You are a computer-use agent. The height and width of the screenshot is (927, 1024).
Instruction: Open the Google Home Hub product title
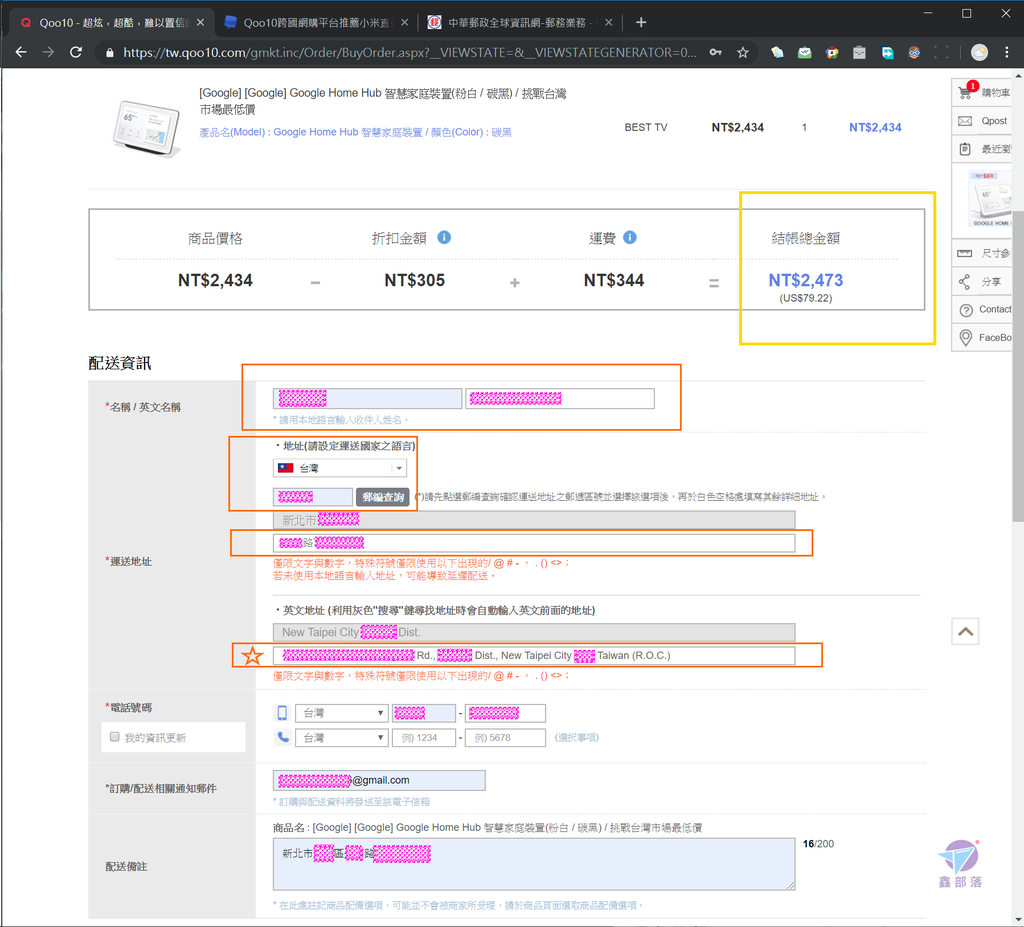pyautogui.click(x=383, y=101)
